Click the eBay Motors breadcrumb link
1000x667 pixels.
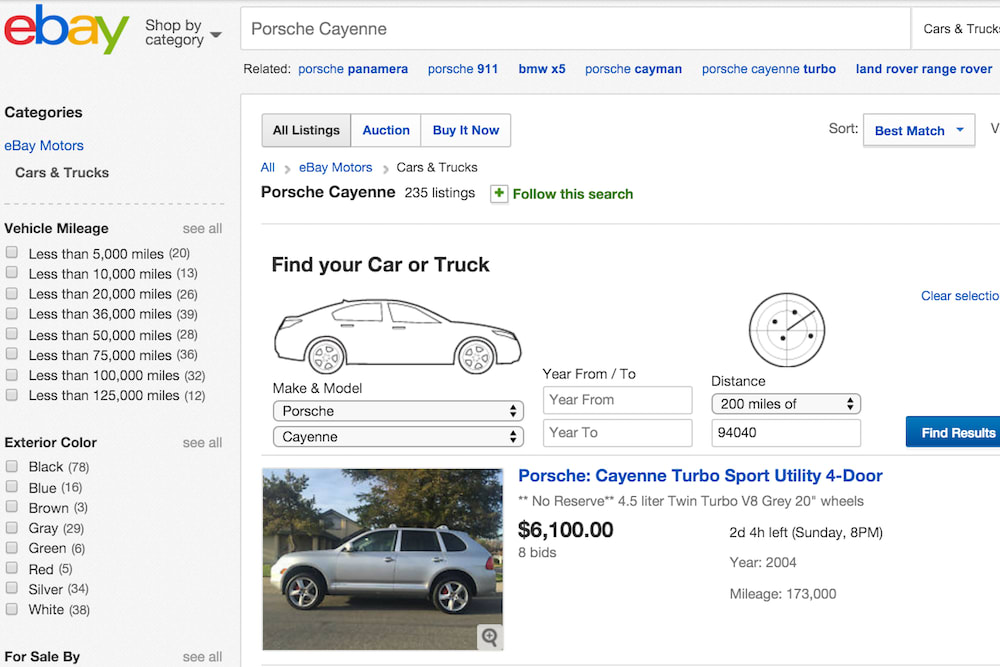pyautogui.click(x=335, y=167)
